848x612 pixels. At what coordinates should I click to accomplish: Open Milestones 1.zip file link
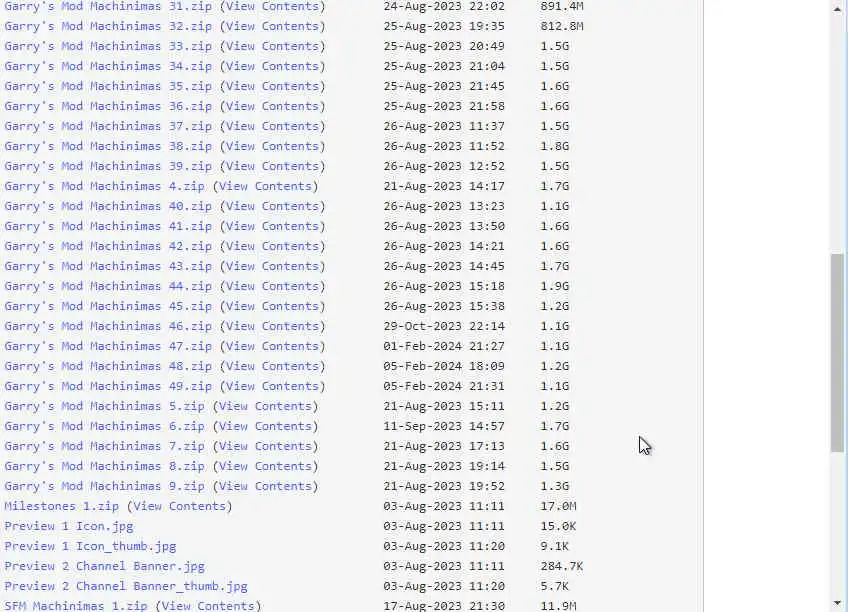(x=62, y=507)
